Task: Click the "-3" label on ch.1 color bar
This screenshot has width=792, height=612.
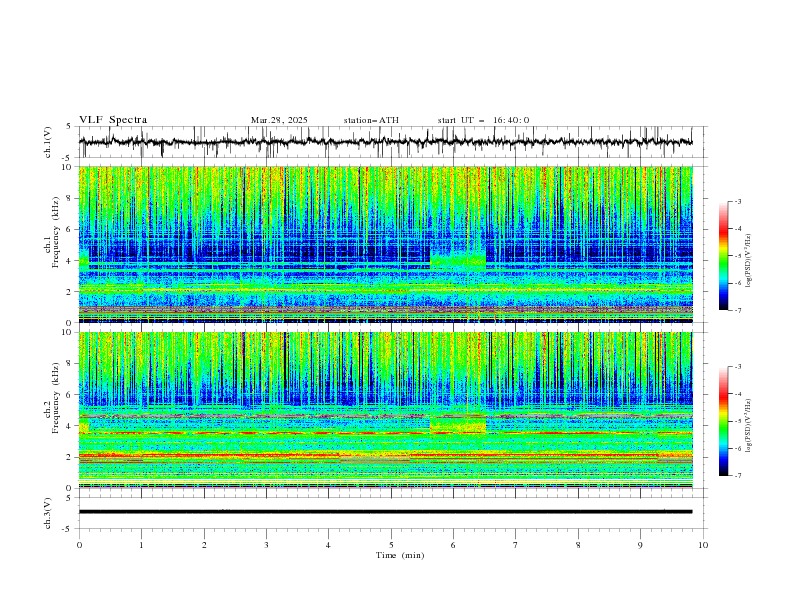Action: [x=738, y=201]
